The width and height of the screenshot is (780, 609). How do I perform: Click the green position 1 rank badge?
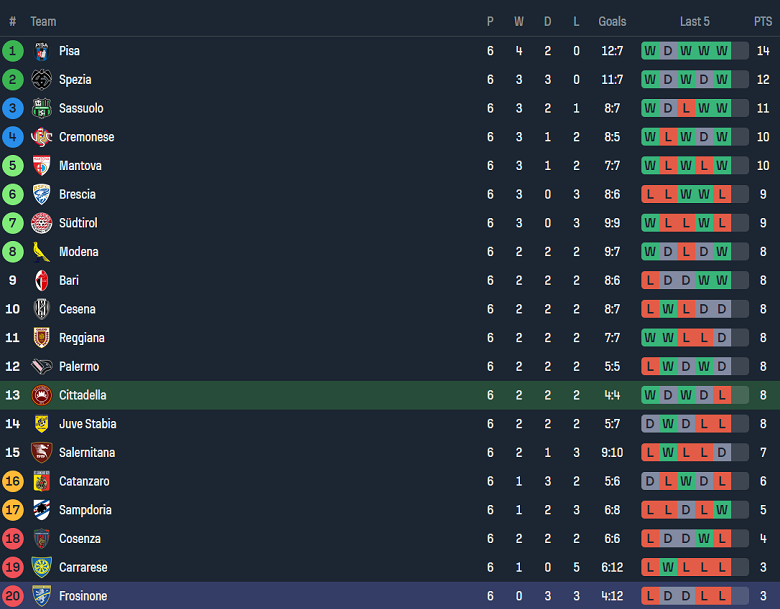coord(13,51)
